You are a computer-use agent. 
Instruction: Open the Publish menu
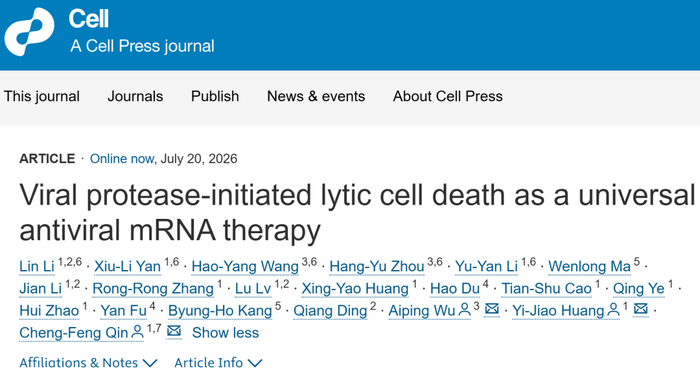coord(215,96)
